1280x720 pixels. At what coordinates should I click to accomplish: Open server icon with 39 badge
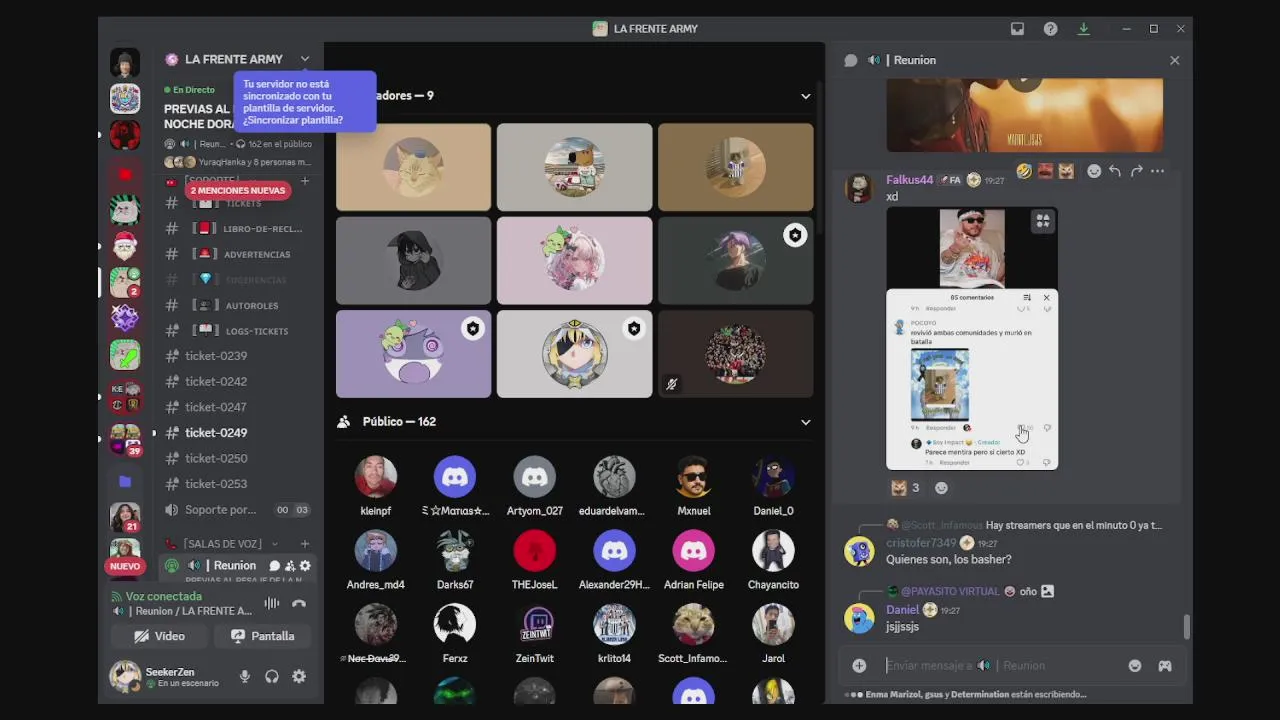coord(125,439)
